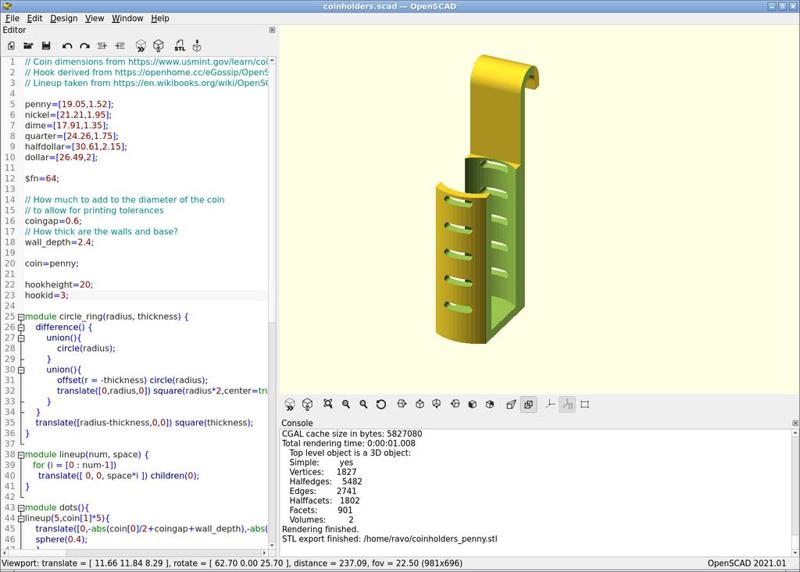Viewport: 800px width, 572px height.
Task: Toggle Orthogonal projection in viewport toolbar
Action: [529, 405]
